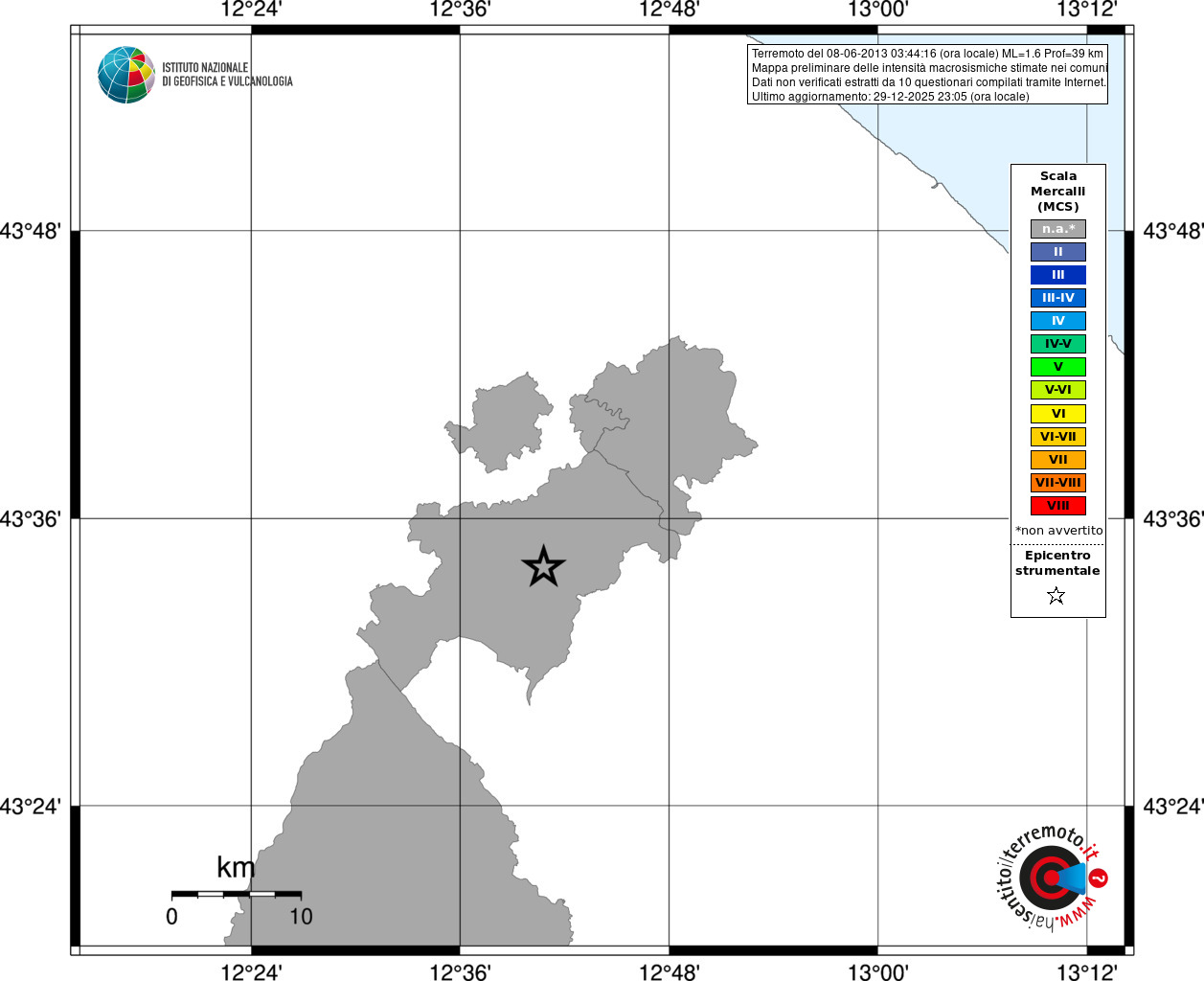The height and width of the screenshot is (981, 1204).
Task: Click the bottom 13°00' longitude label
Action: (x=878, y=972)
